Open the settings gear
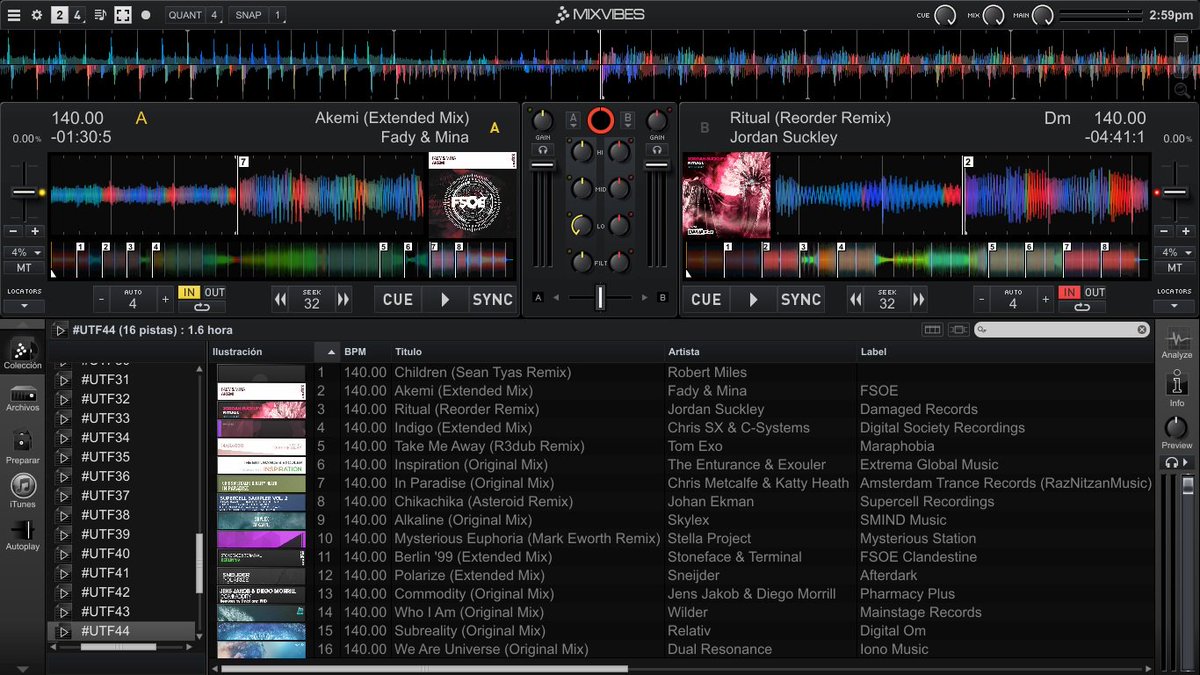This screenshot has height=675, width=1200. point(37,15)
